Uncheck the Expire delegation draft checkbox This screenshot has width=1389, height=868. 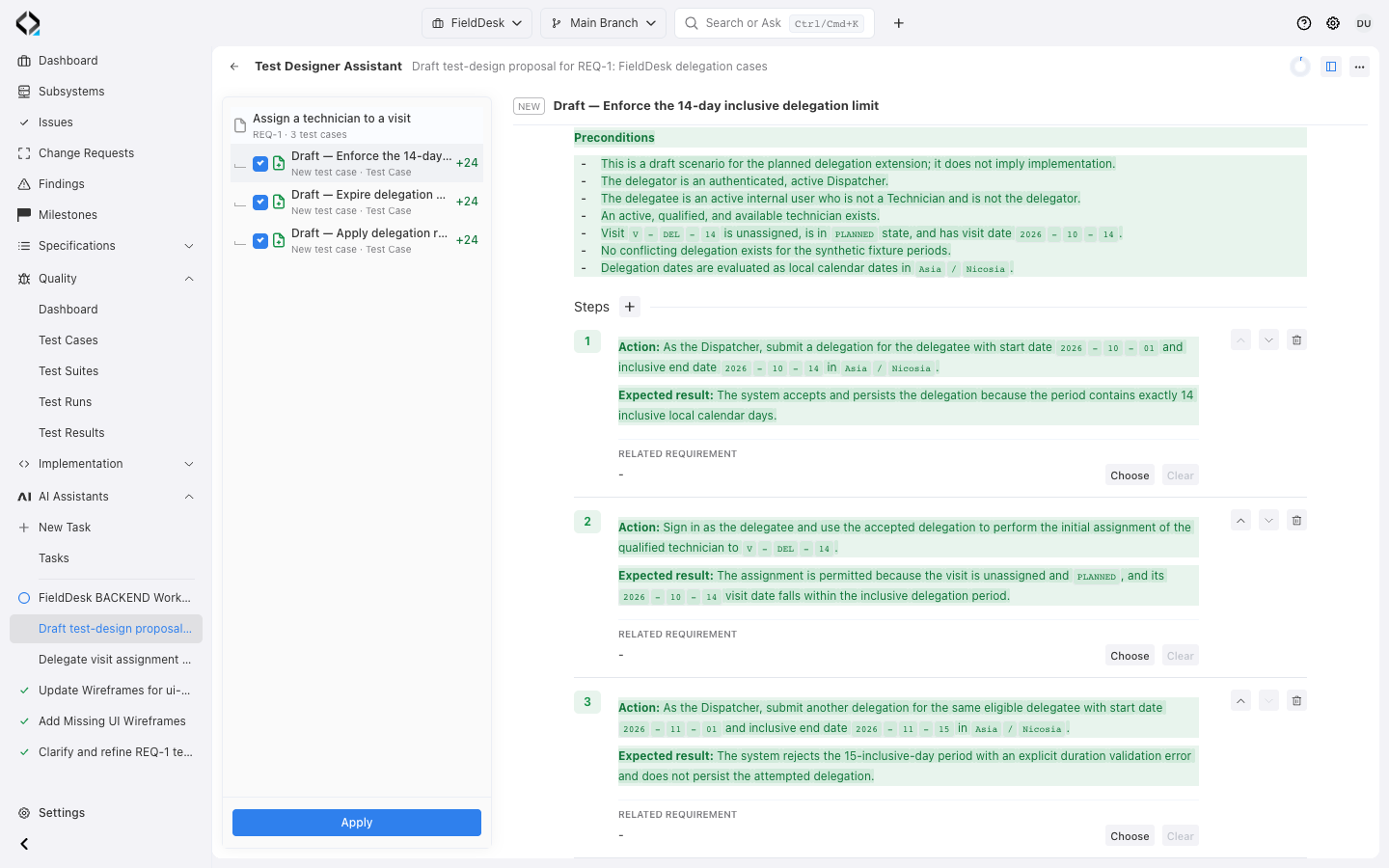point(260,203)
